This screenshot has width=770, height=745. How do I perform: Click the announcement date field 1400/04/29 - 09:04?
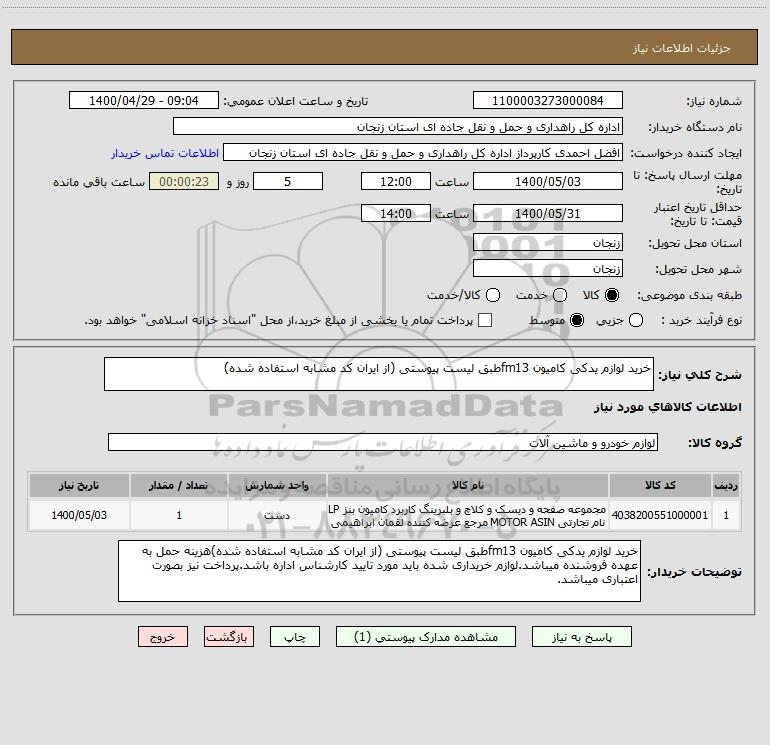pyautogui.click(x=143, y=101)
